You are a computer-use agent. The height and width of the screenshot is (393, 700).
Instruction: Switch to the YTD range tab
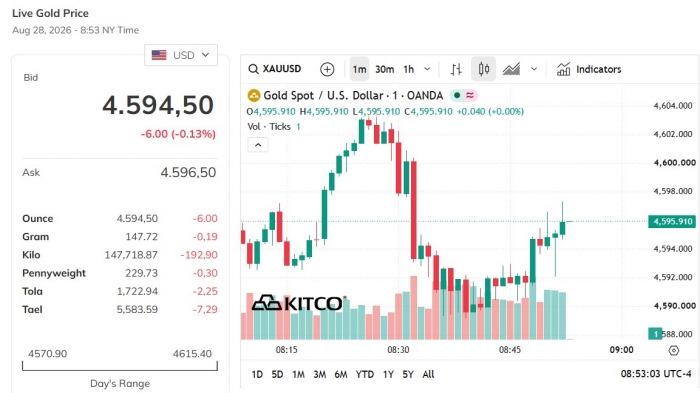[365, 374]
